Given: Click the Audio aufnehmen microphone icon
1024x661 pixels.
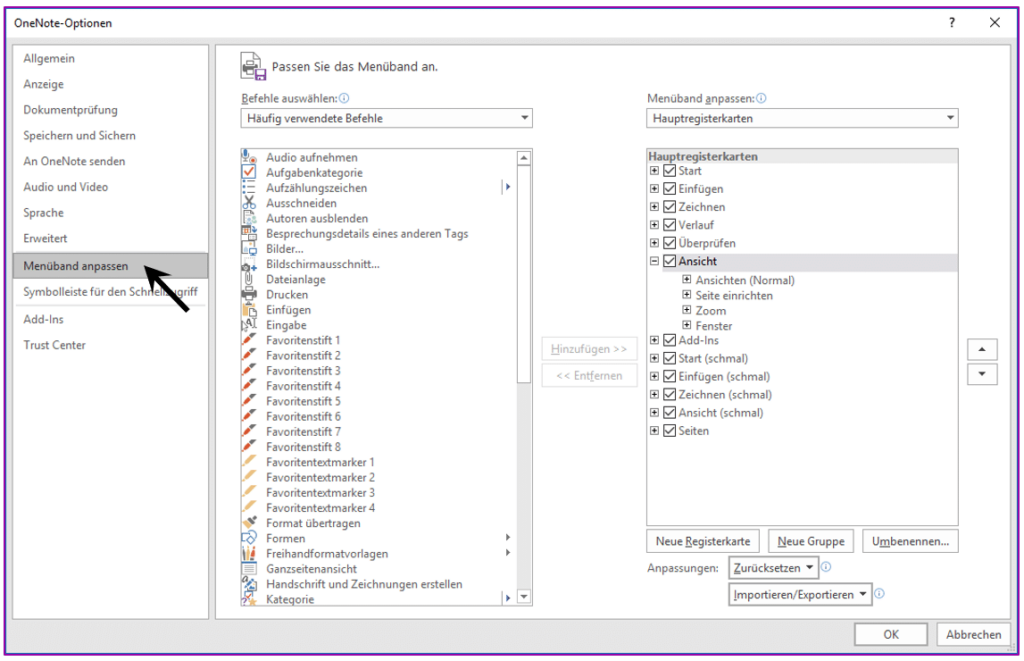Looking at the screenshot, I should click(x=249, y=157).
